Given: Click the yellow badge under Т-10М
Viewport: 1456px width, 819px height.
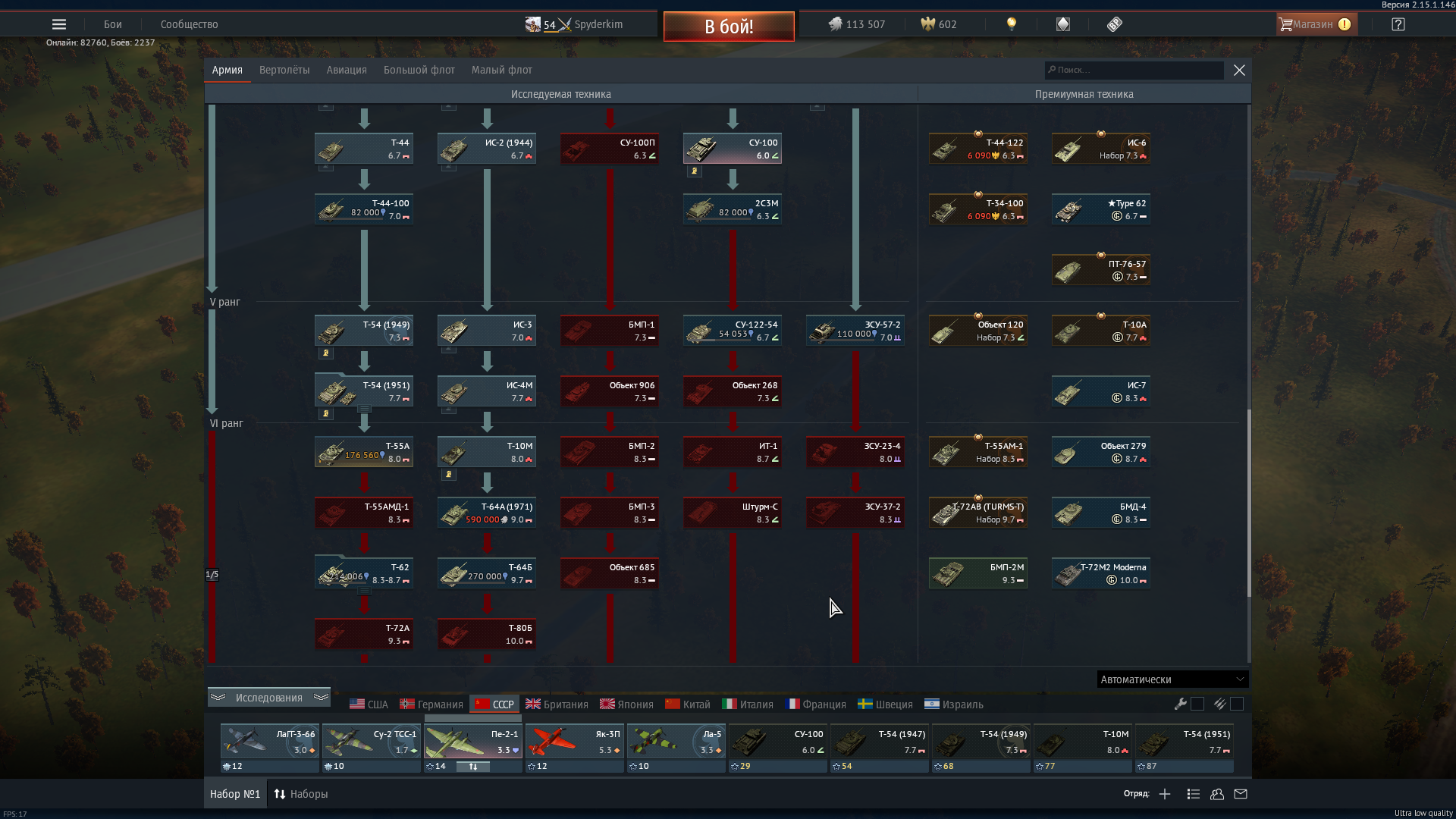Looking at the screenshot, I should [448, 475].
